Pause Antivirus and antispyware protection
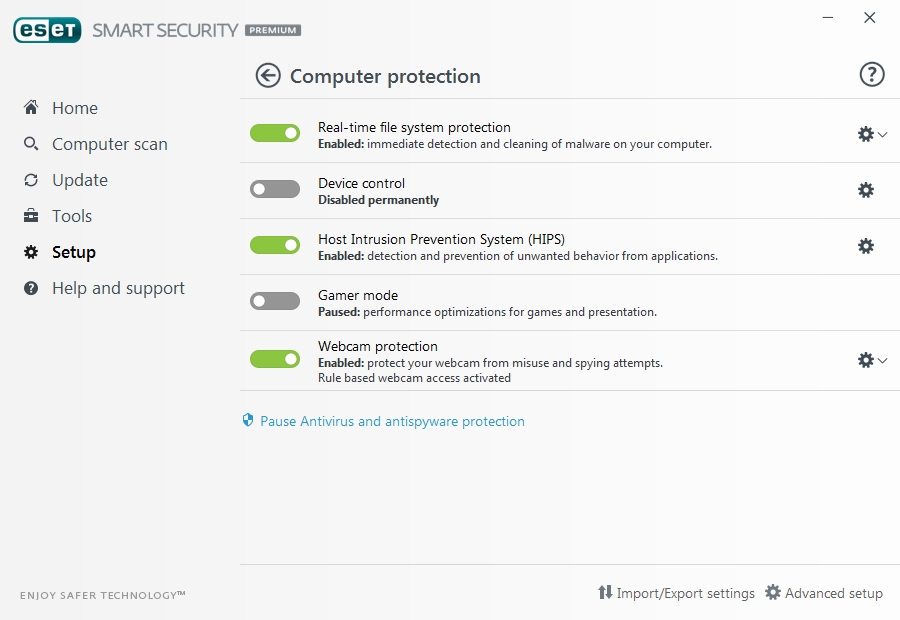The height and width of the screenshot is (620, 900). click(x=392, y=421)
